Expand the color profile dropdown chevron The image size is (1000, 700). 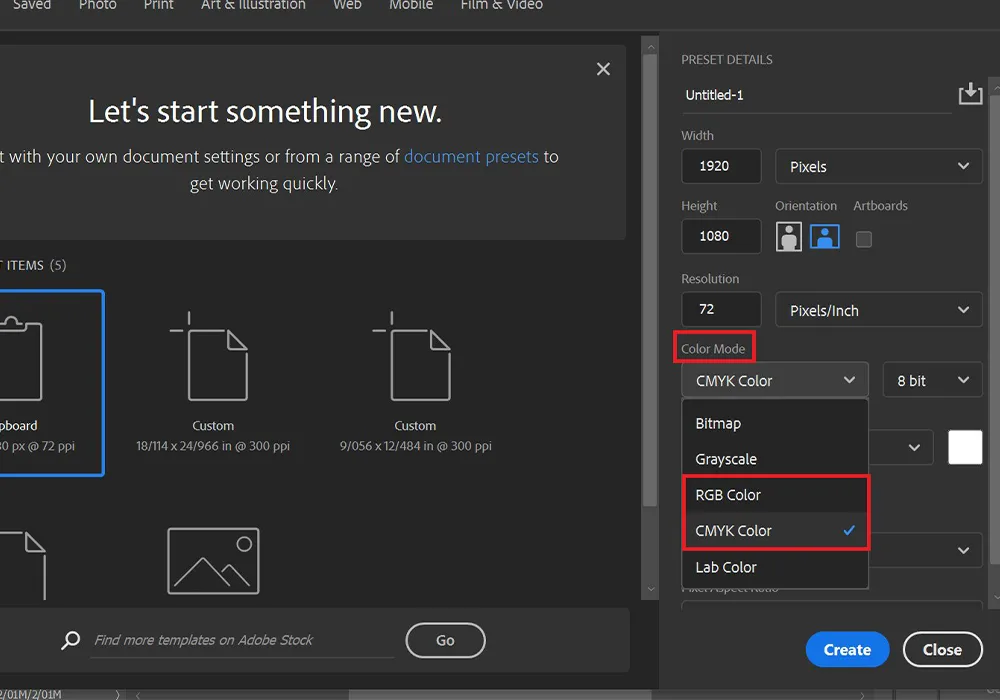pos(964,550)
